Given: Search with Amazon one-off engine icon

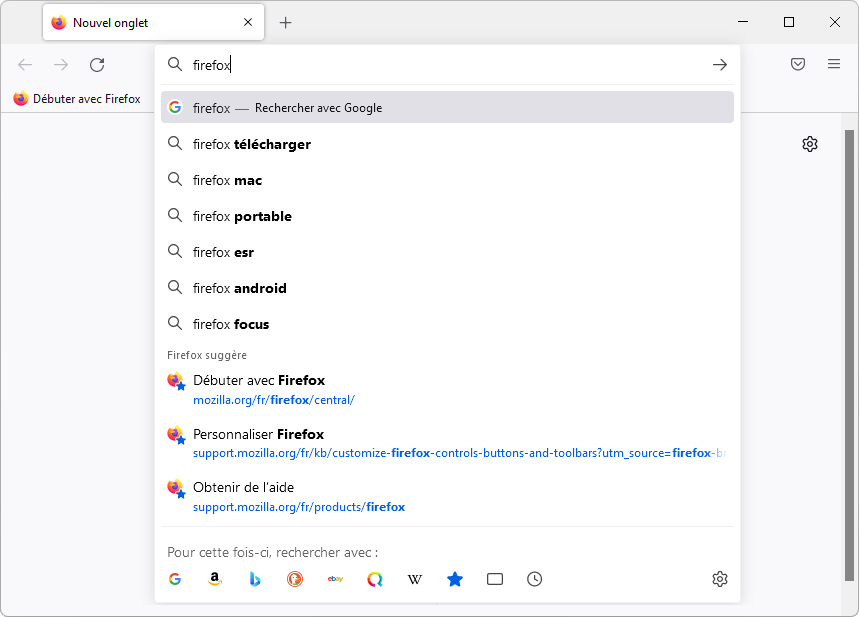Looking at the screenshot, I should pos(215,579).
